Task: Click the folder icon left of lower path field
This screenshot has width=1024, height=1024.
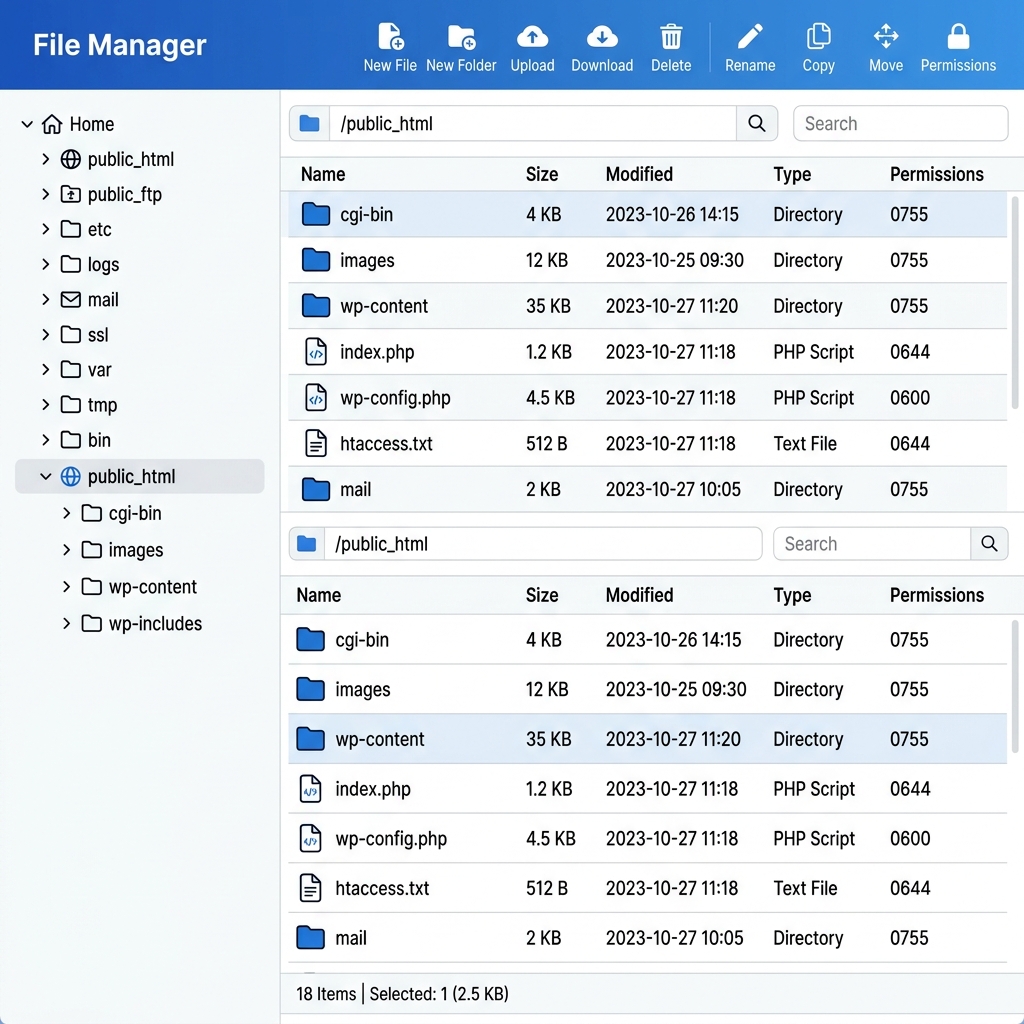Action: (x=306, y=544)
